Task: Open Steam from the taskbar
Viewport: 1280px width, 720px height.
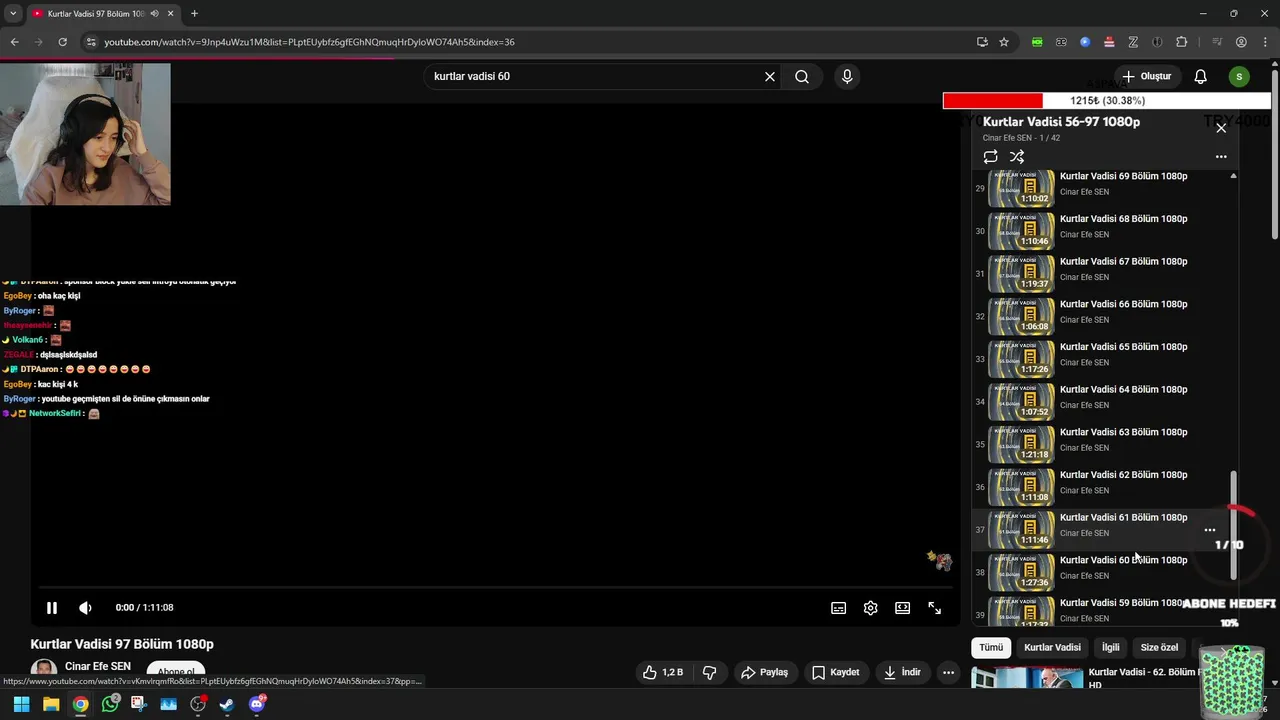Action: (227, 704)
